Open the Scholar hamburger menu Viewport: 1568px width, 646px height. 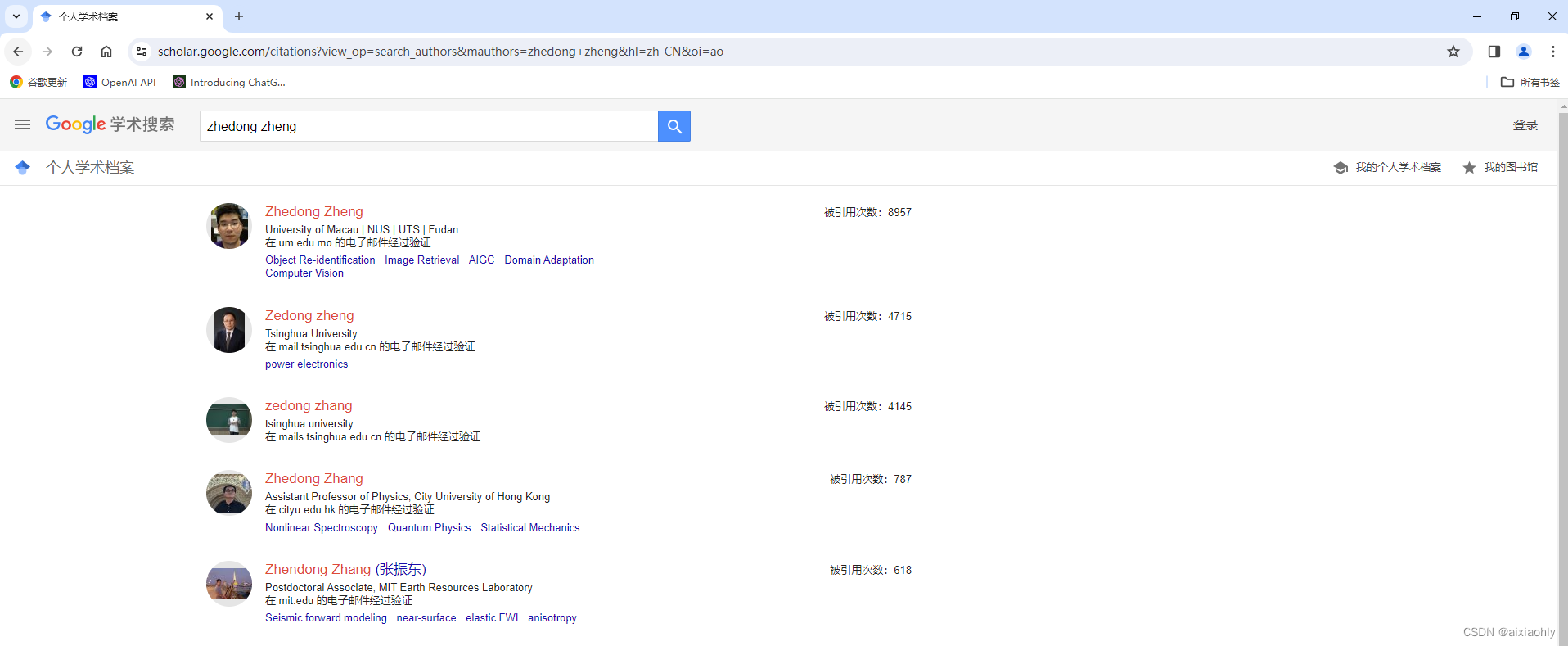(22, 124)
